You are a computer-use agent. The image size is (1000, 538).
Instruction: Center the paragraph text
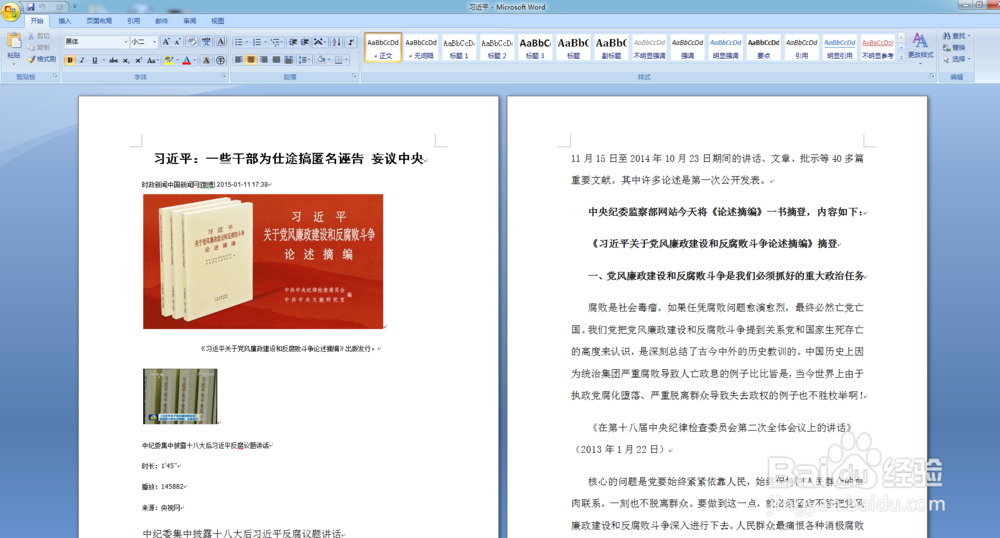coord(251,60)
